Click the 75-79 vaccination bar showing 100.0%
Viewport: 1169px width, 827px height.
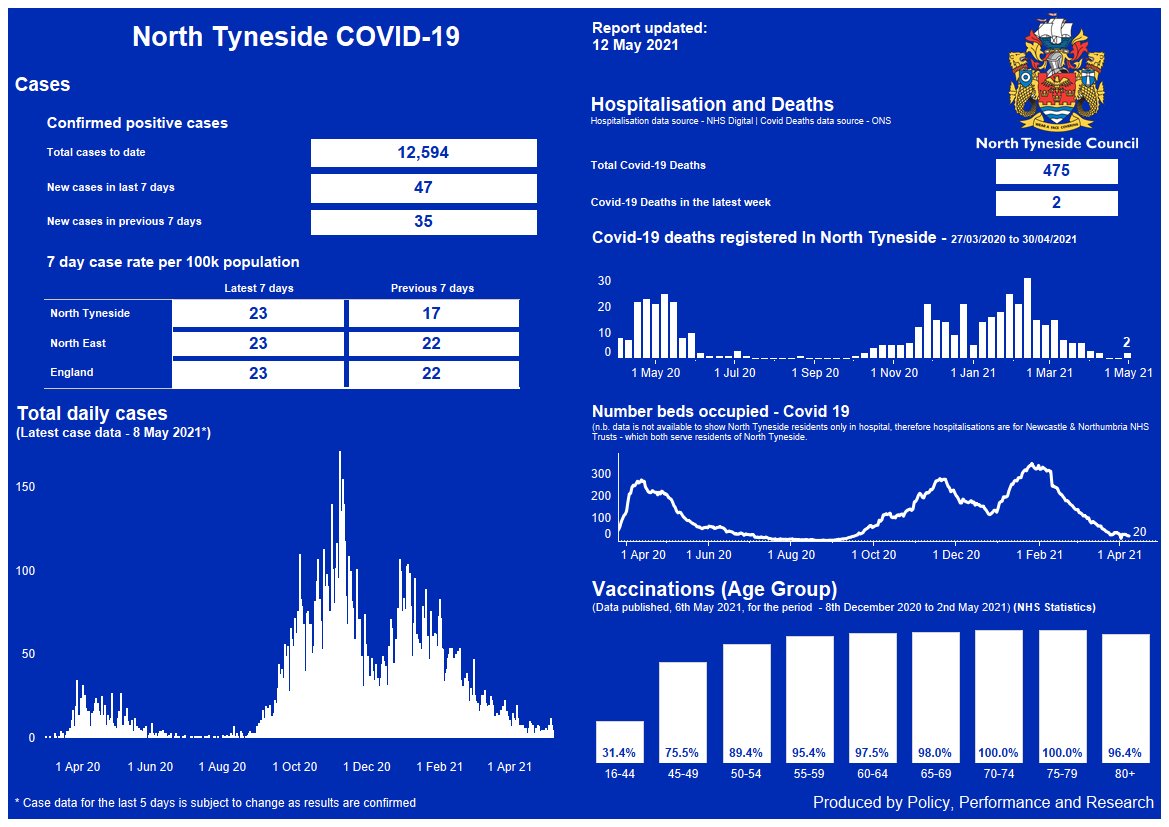[1062, 696]
